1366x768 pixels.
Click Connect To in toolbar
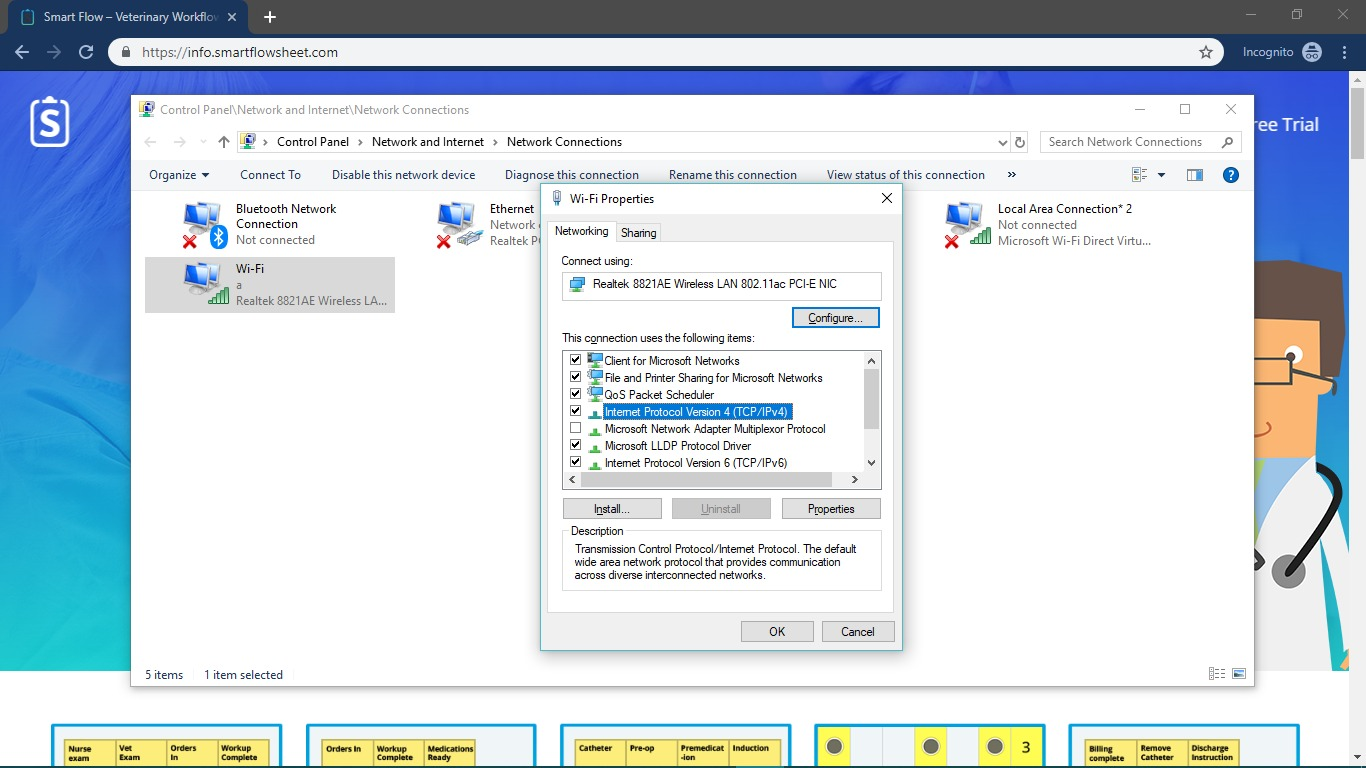pos(270,175)
